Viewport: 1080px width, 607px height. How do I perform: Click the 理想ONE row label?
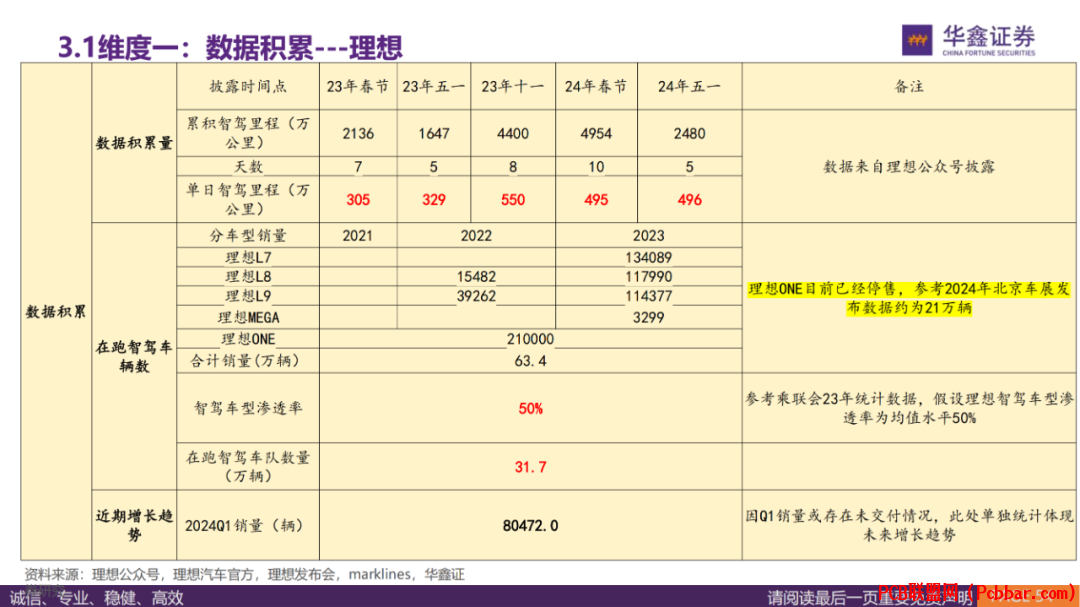(248, 339)
